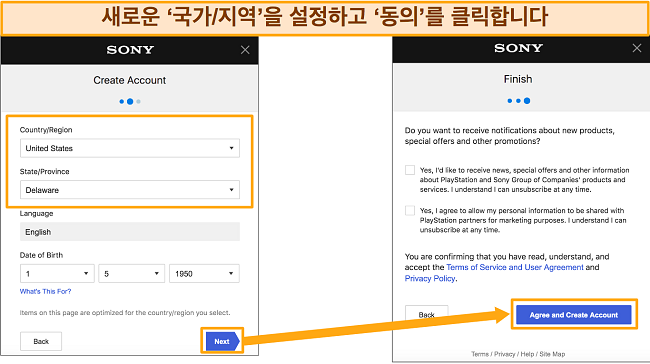
Task: Click the SONY logo in Create Account dialog
Action: (130, 50)
